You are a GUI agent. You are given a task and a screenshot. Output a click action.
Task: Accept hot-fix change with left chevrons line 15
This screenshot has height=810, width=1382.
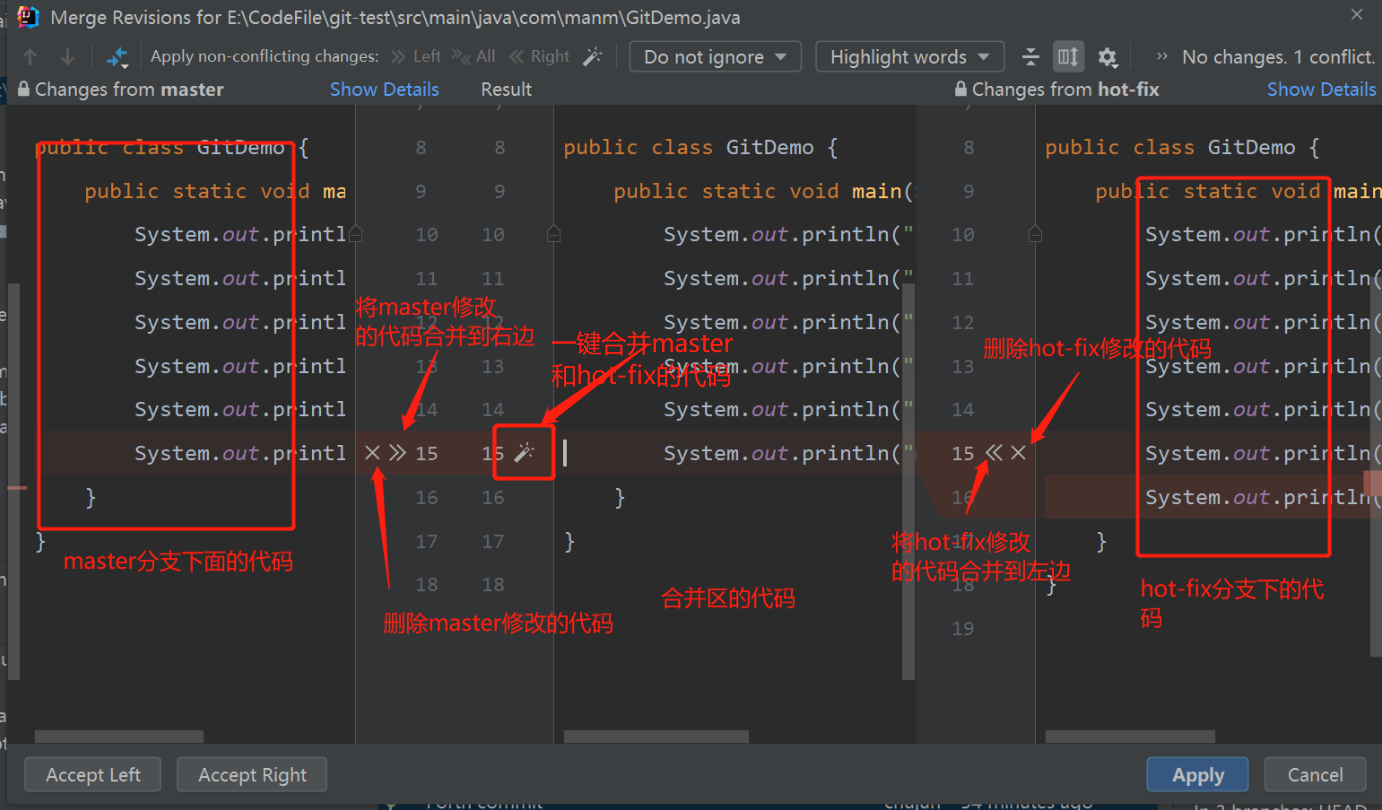(x=993, y=453)
